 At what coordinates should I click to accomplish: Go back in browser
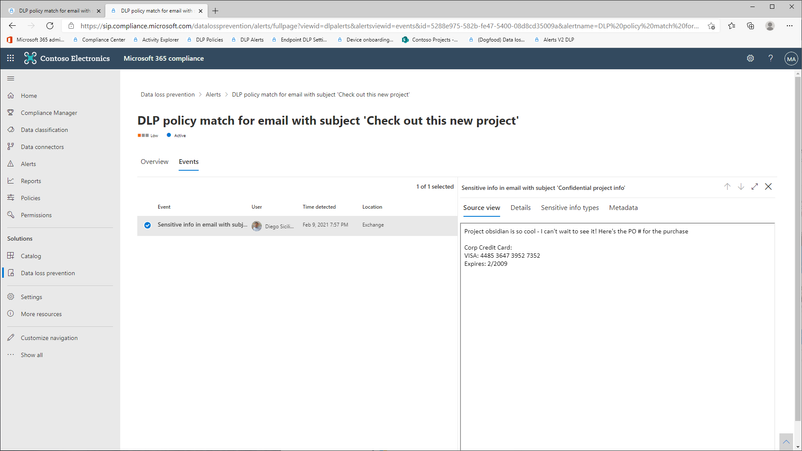[x=12, y=26]
